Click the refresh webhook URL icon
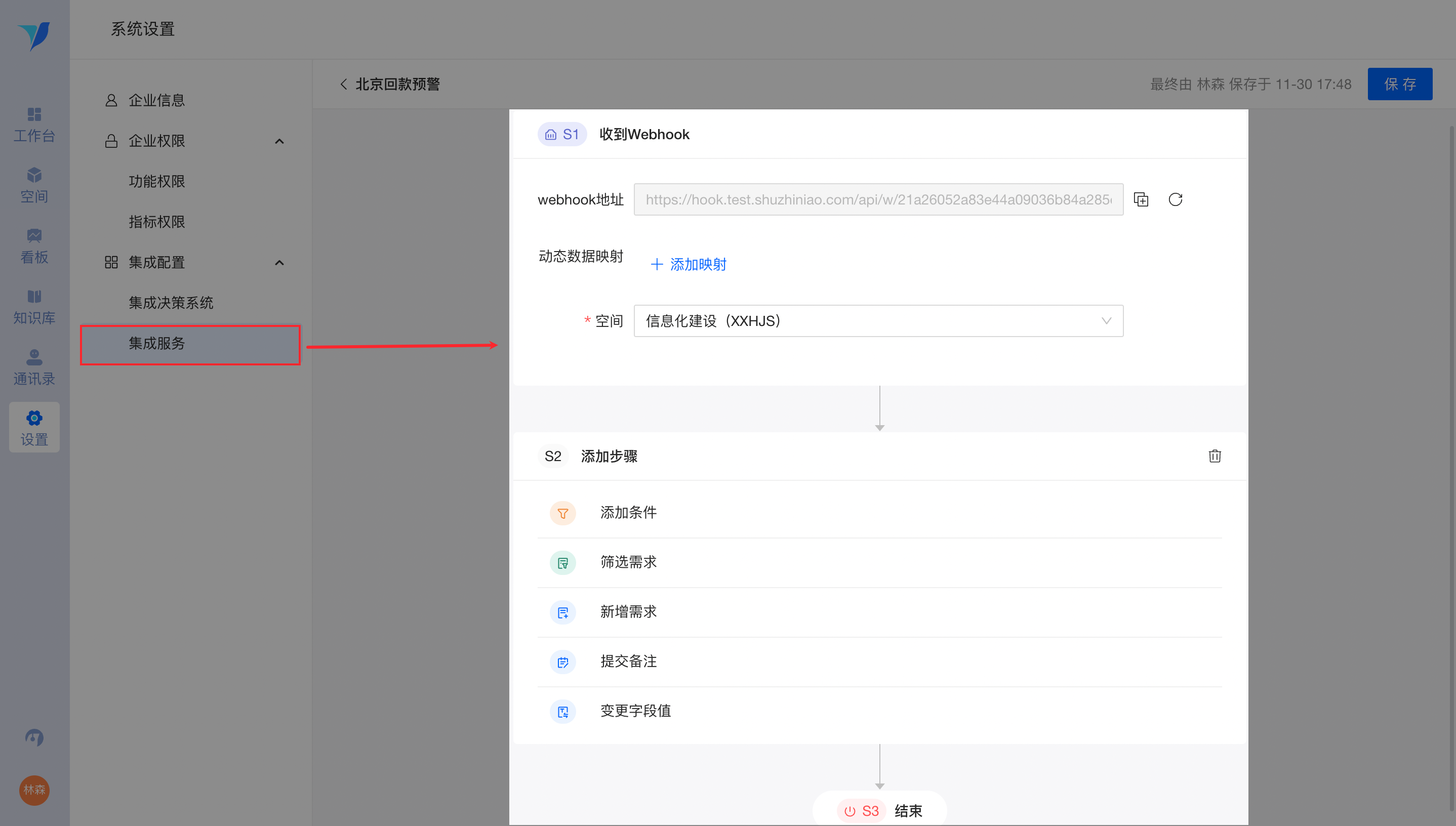 coord(1175,200)
